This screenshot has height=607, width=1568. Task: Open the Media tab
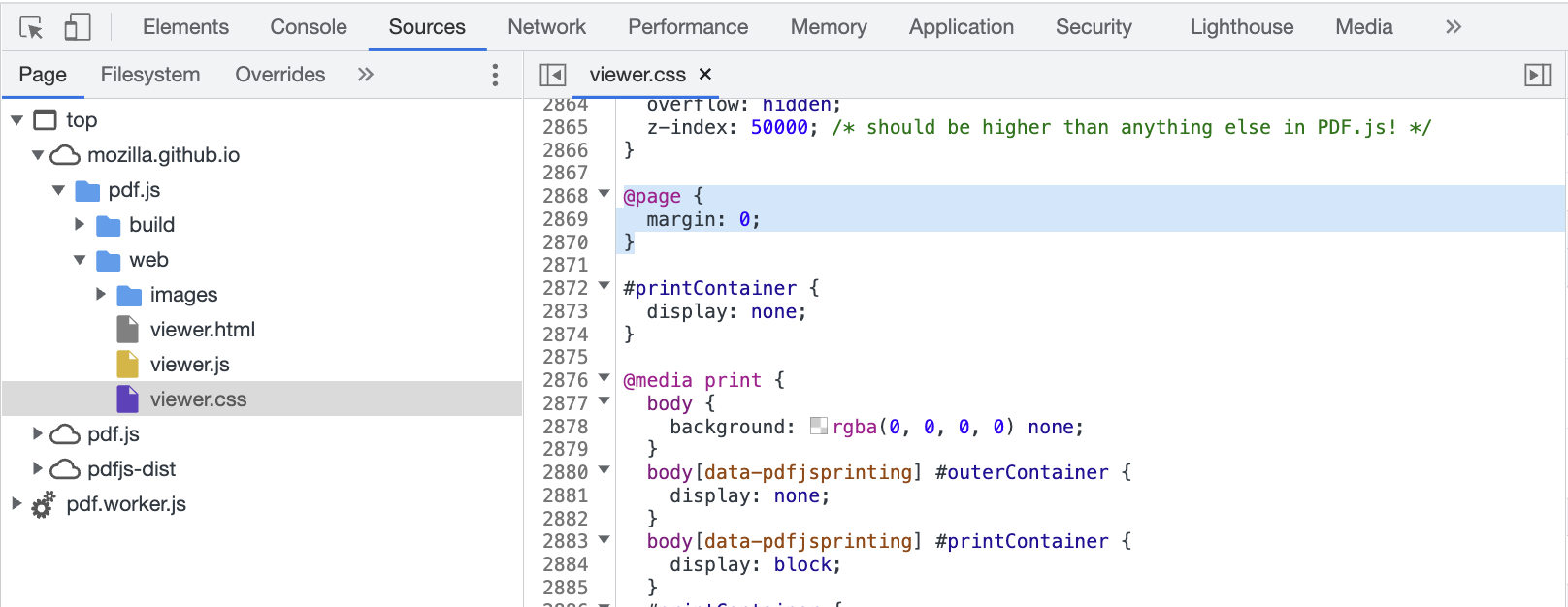tap(1364, 27)
